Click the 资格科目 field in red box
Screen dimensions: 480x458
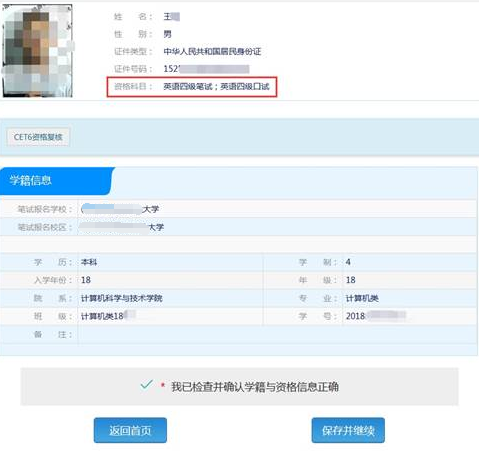point(192,87)
